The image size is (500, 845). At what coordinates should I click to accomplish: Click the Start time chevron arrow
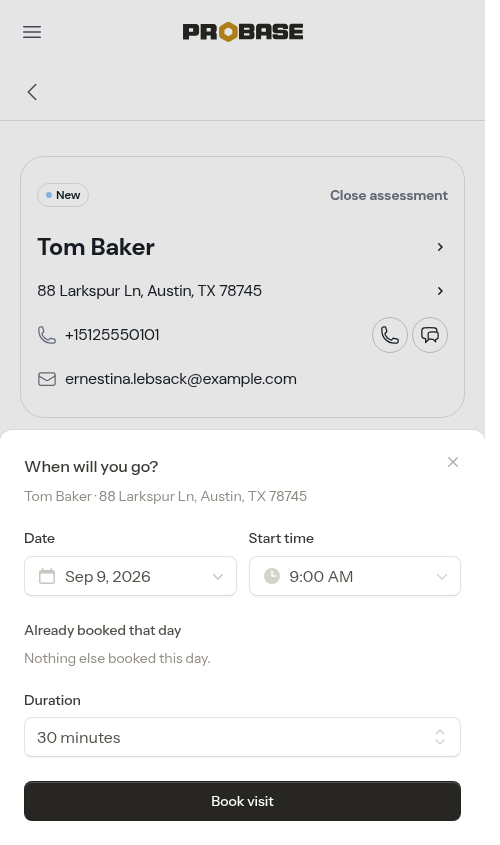pyautogui.click(x=442, y=577)
